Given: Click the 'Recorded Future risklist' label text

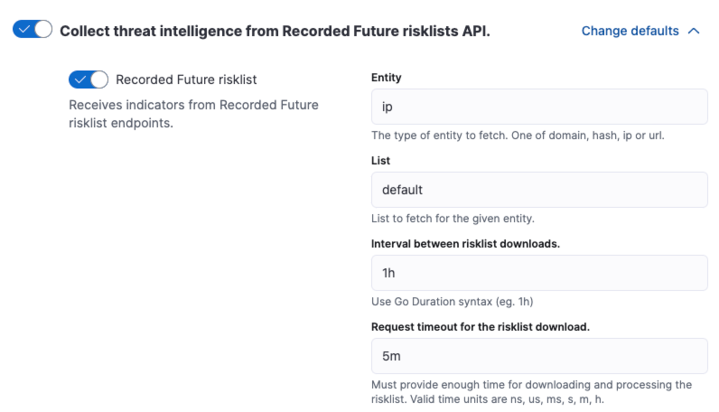Looking at the screenshot, I should point(192,79).
